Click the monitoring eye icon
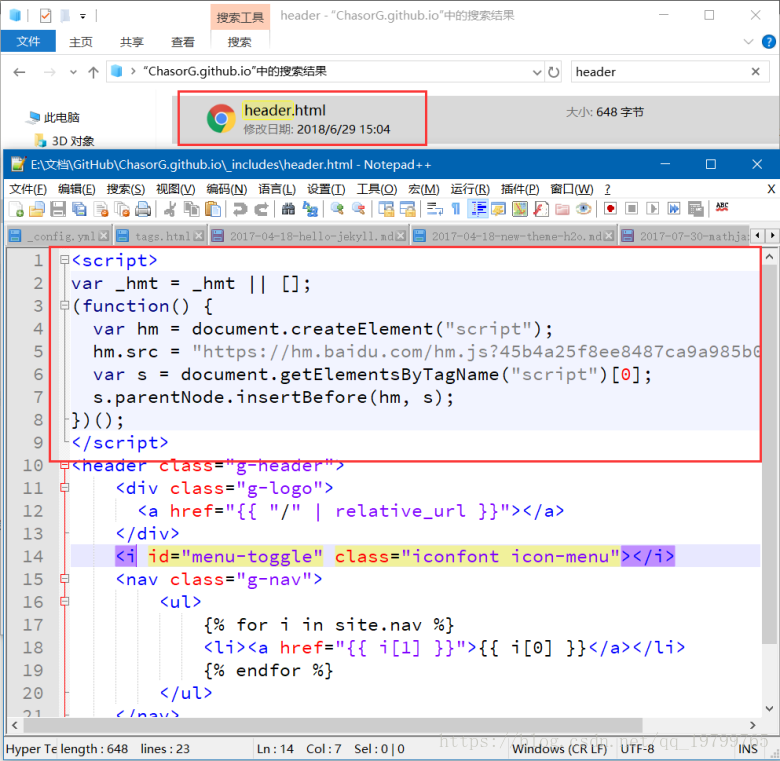 click(584, 209)
